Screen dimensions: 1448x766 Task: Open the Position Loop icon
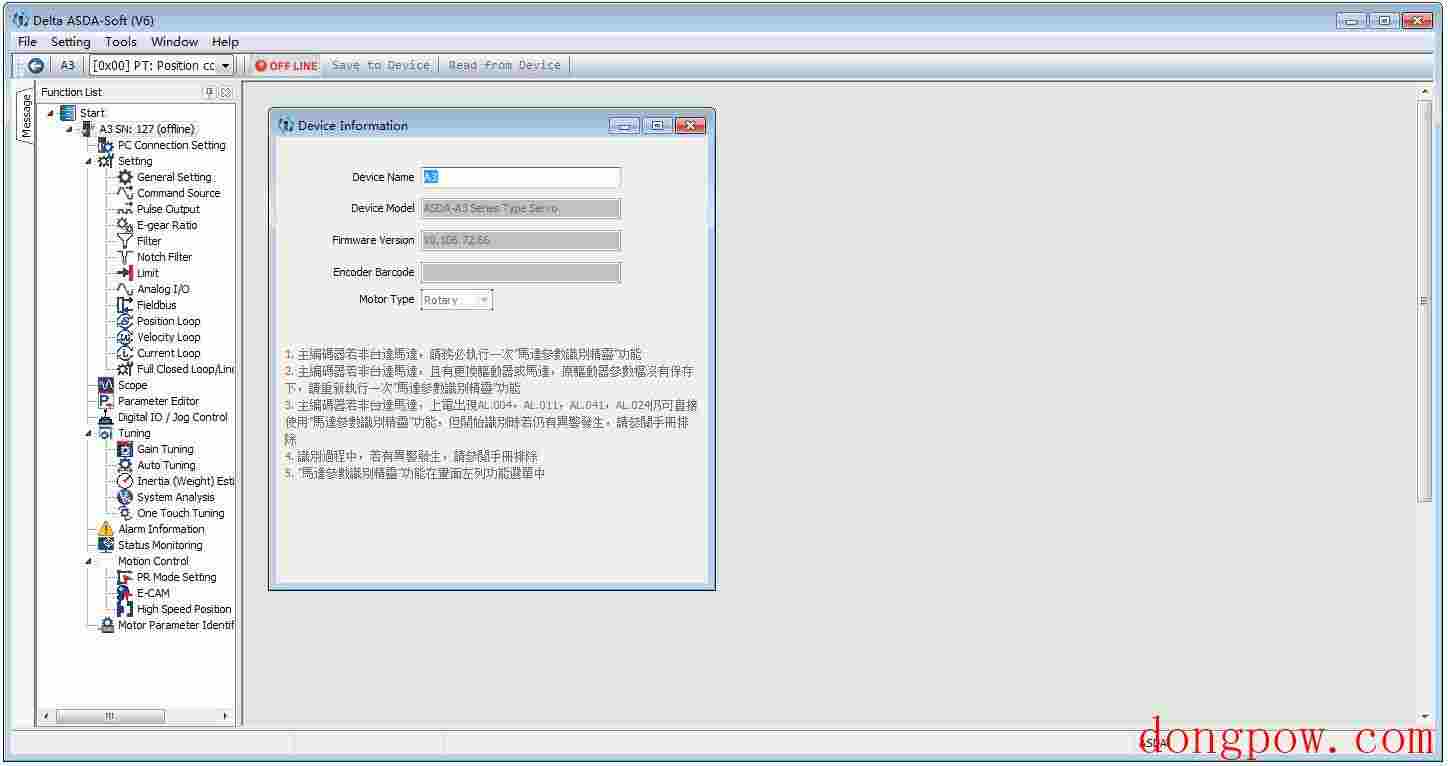pyautogui.click(x=125, y=321)
